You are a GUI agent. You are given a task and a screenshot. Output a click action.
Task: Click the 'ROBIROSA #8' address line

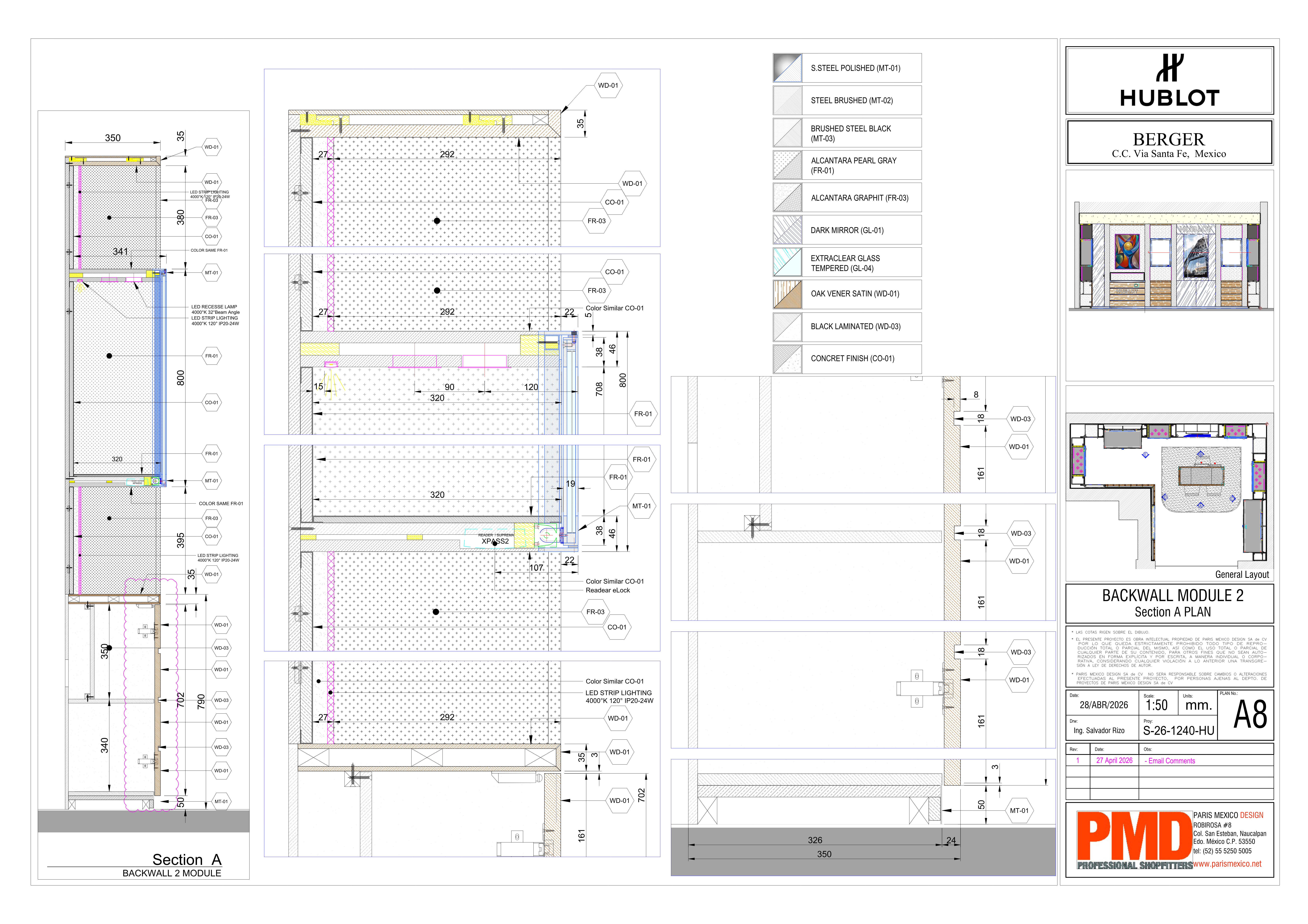pyautogui.click(x=1212, y=825)
